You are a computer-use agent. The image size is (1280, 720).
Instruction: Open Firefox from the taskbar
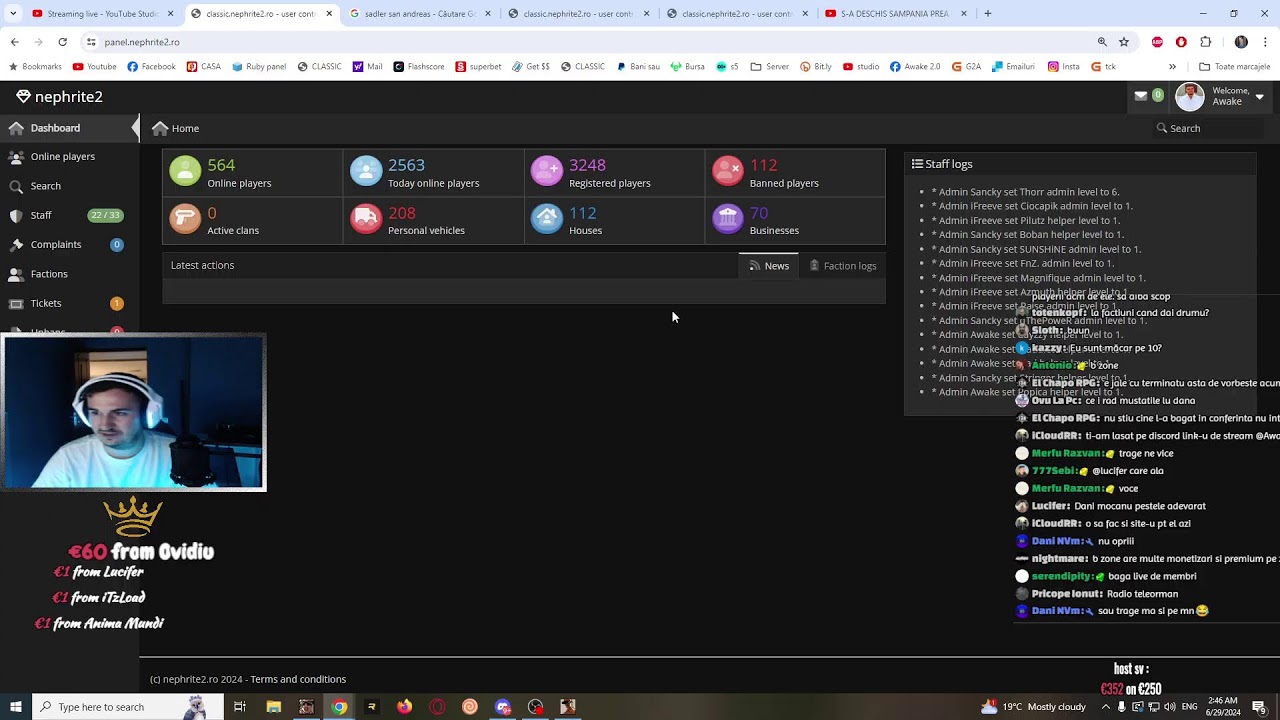click(x=404, y=707)
